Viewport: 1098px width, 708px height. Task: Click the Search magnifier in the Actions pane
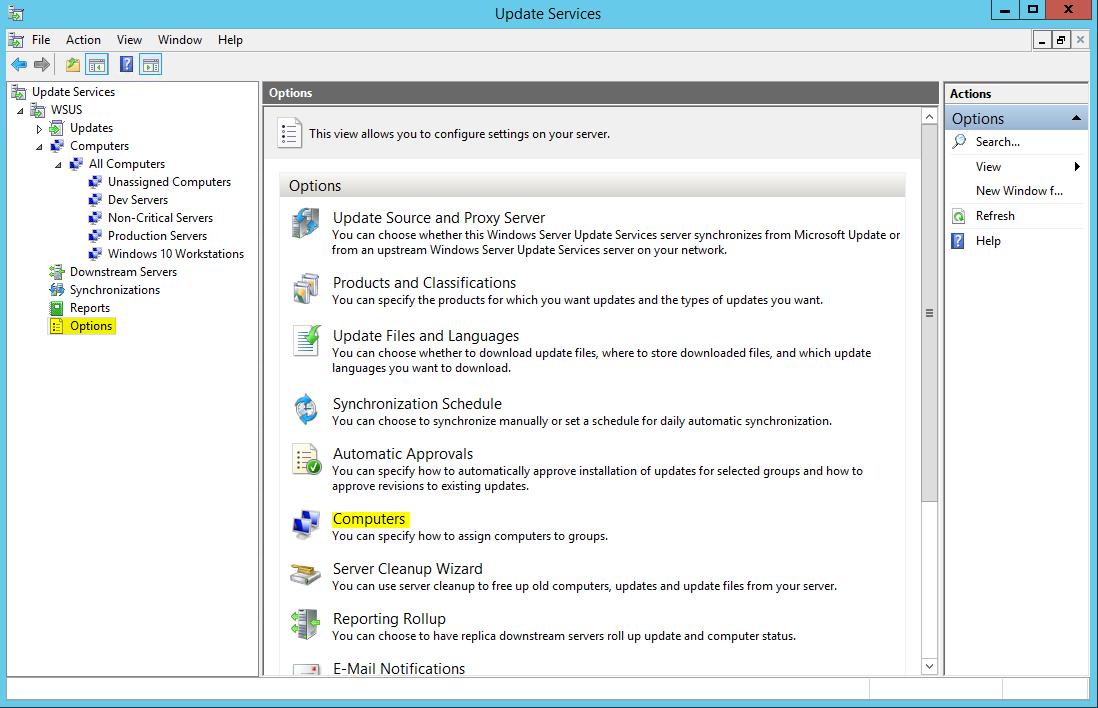[958, 141]
